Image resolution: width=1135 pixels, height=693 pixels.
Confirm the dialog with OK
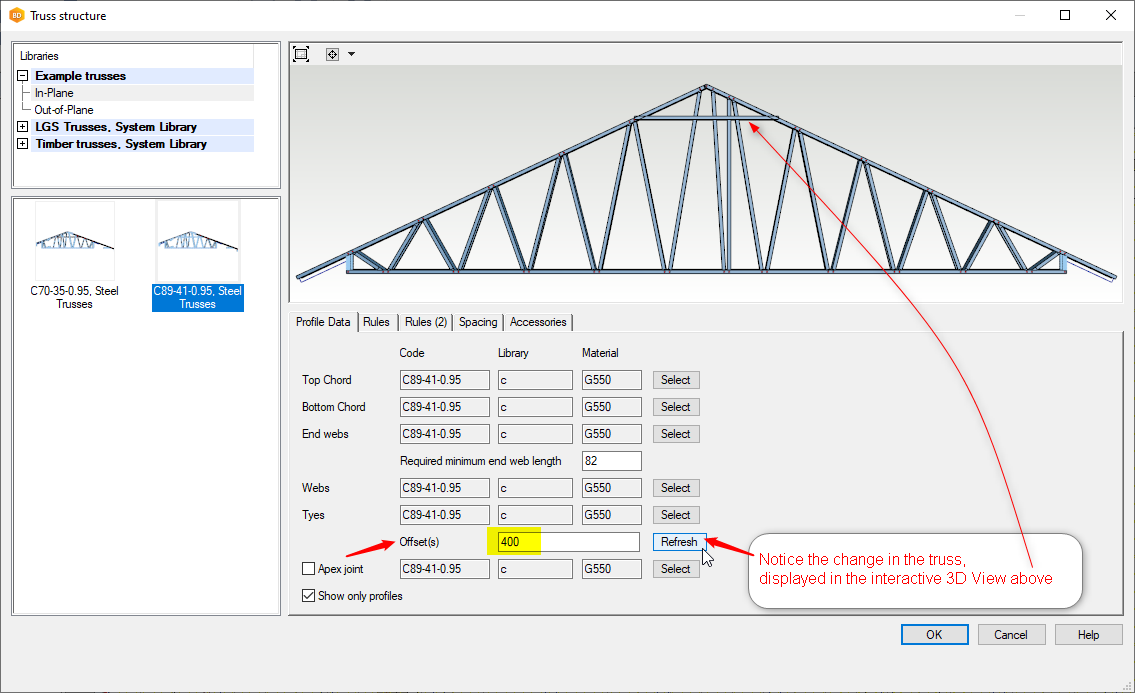[934, 635]
